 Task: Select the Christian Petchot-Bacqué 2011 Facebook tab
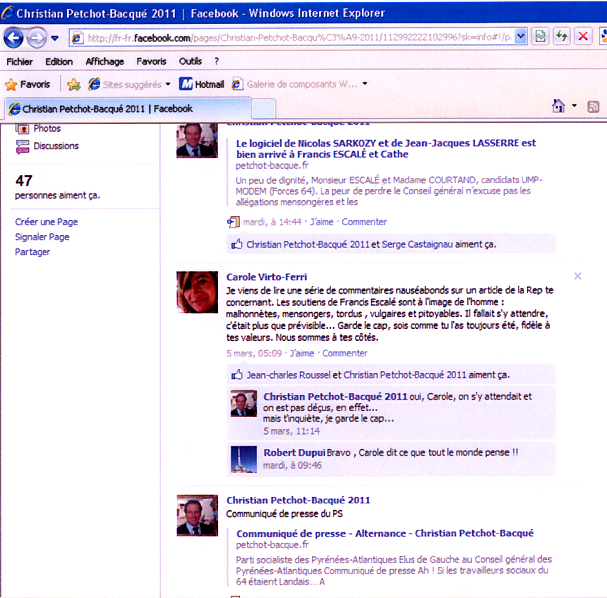tap(128, 109)
